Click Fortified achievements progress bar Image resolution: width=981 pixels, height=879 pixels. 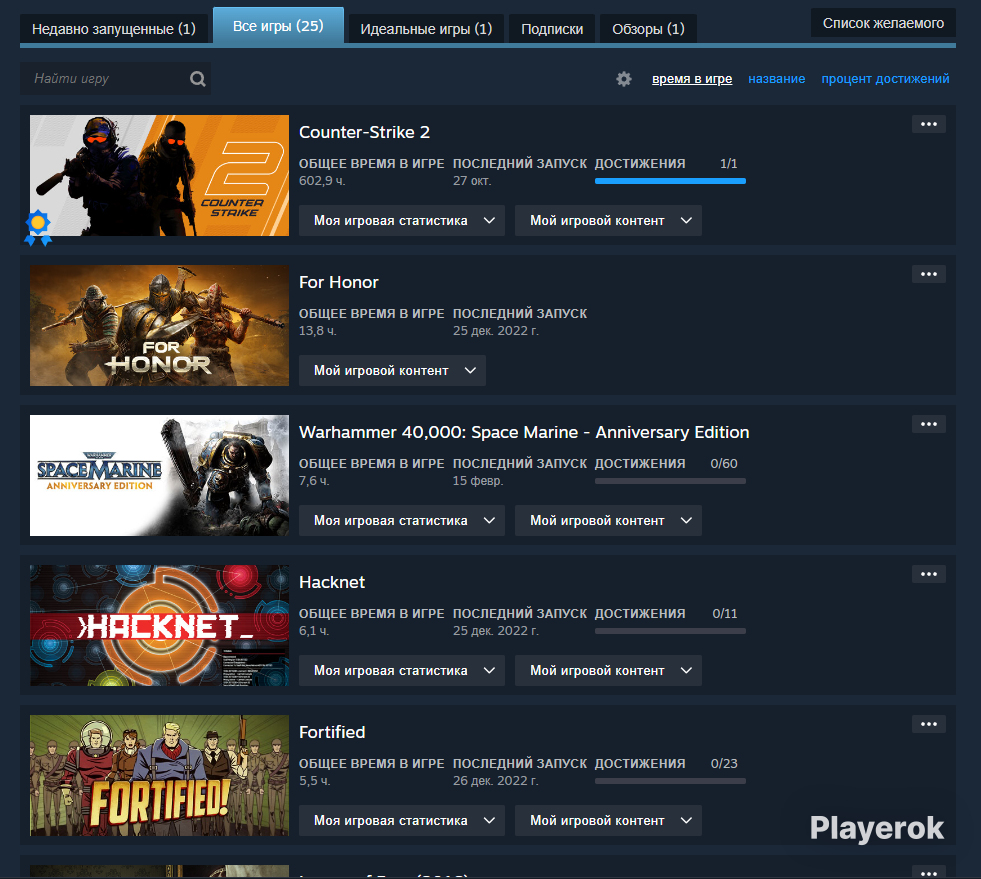click(x=670, y=781)
